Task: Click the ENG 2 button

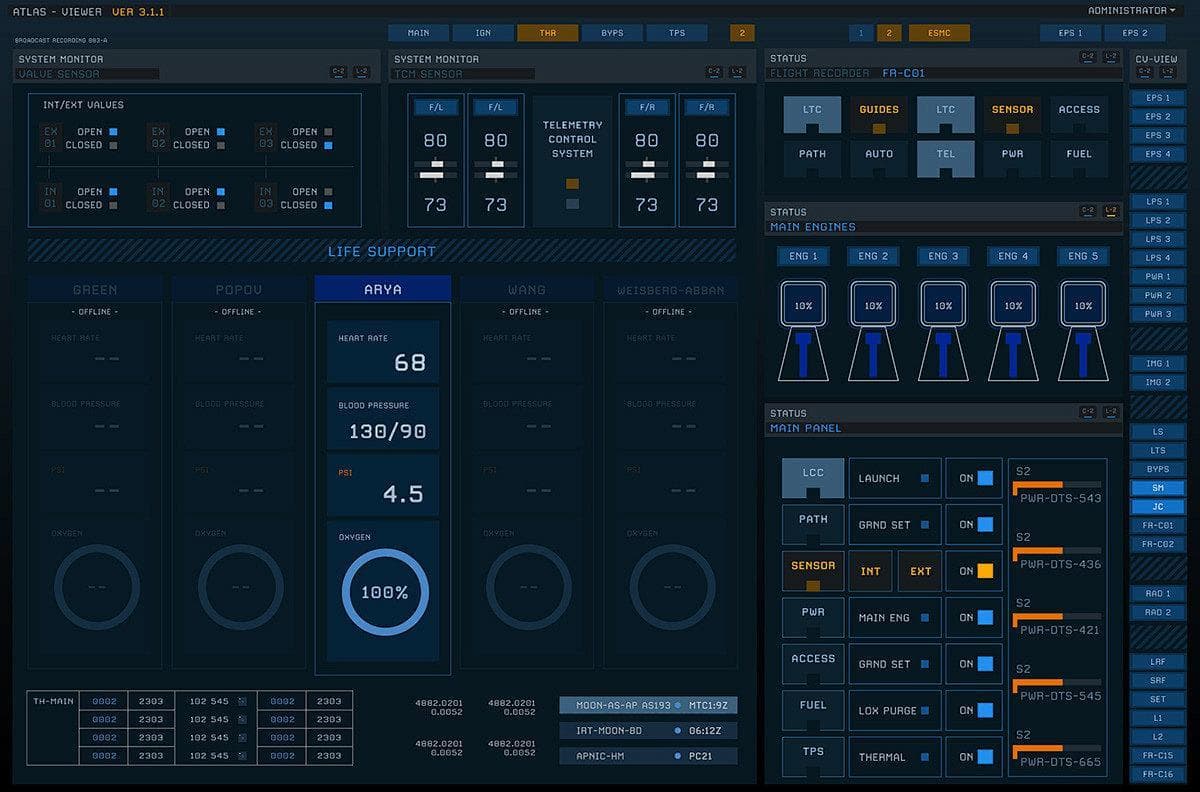Action: 873,256
